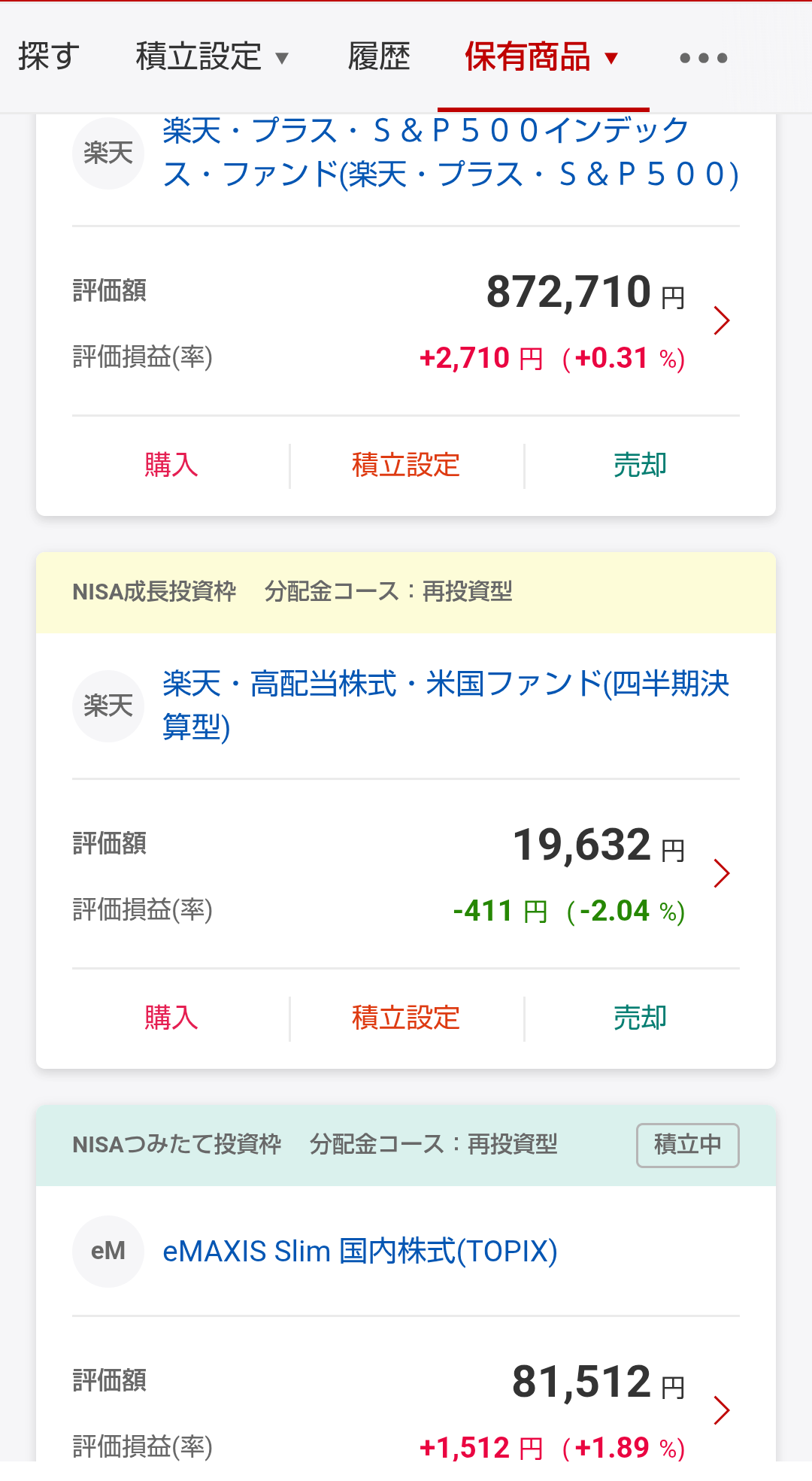Switch to the 履歴 tab
The height and width of the screenshot is (1481, 812).
pyautogui.click(x=379, y=57)
